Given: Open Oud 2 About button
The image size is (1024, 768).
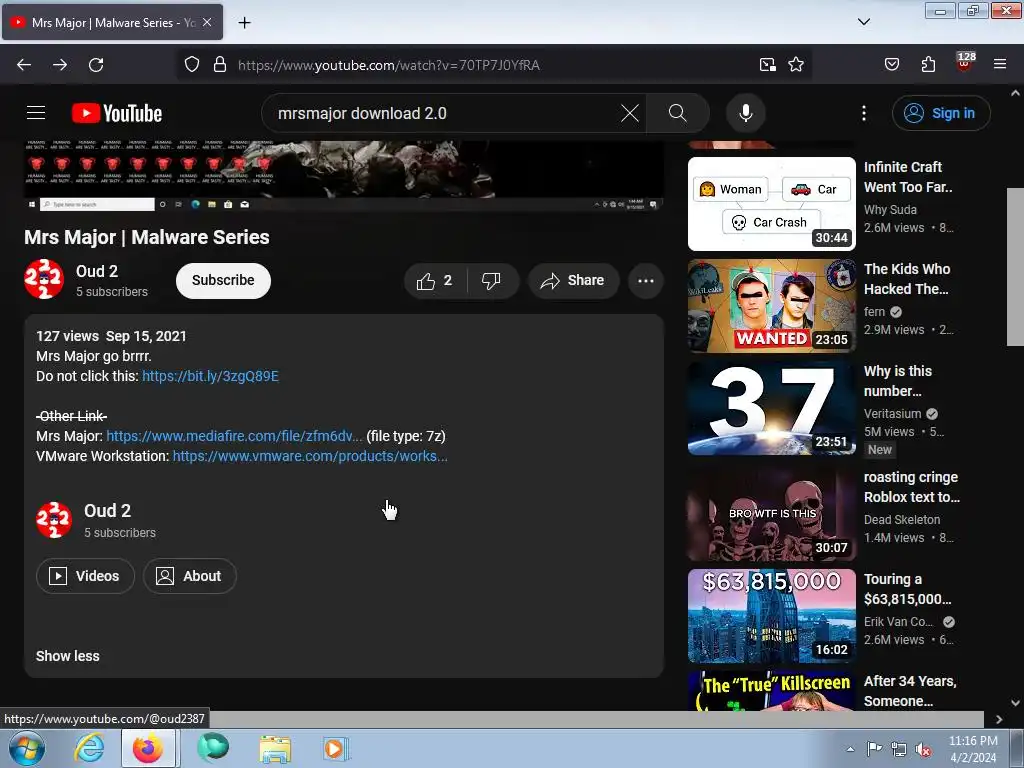Looking at the screenshot, I should pos(189,576).
